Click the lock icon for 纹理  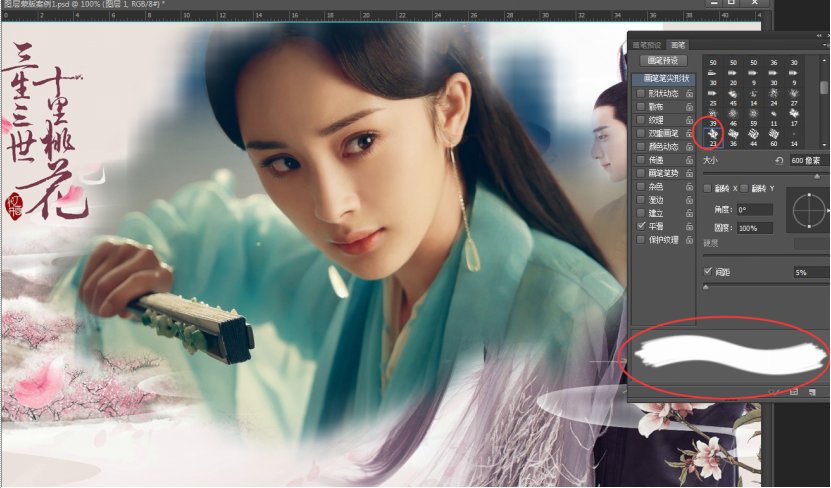(x=689, y=120)
